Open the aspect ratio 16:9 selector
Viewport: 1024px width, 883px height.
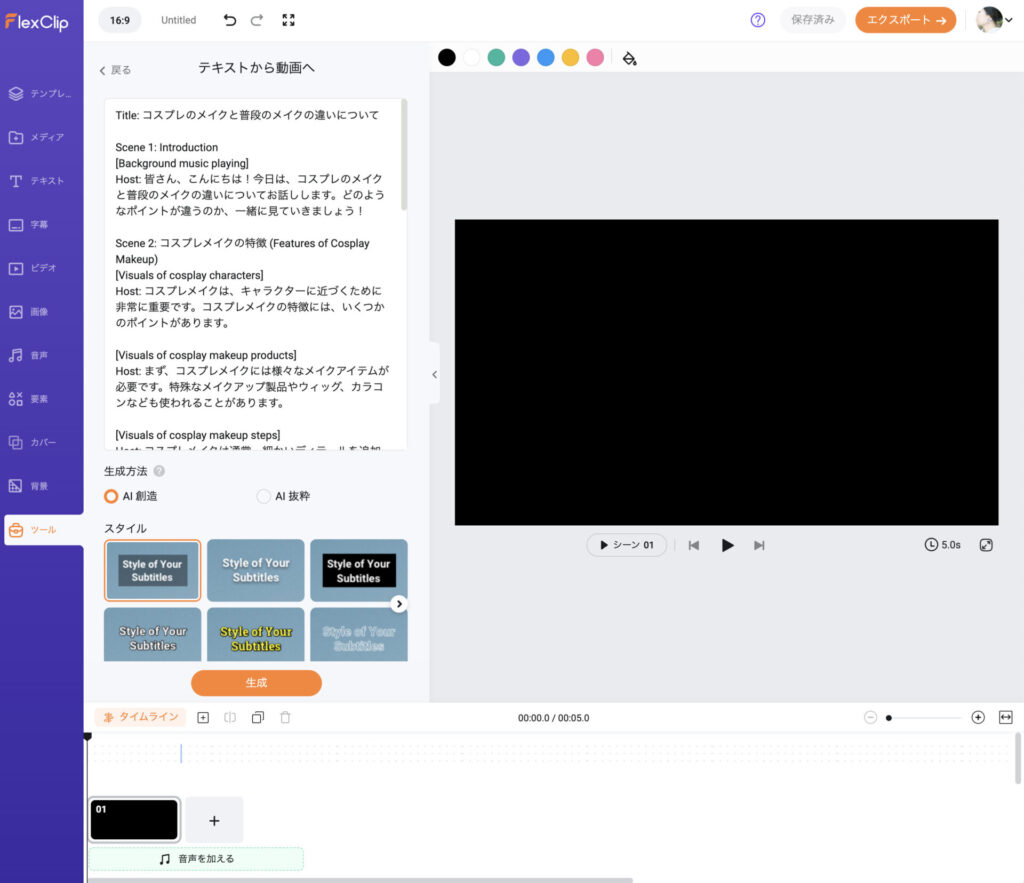click(x=120, y=19)
